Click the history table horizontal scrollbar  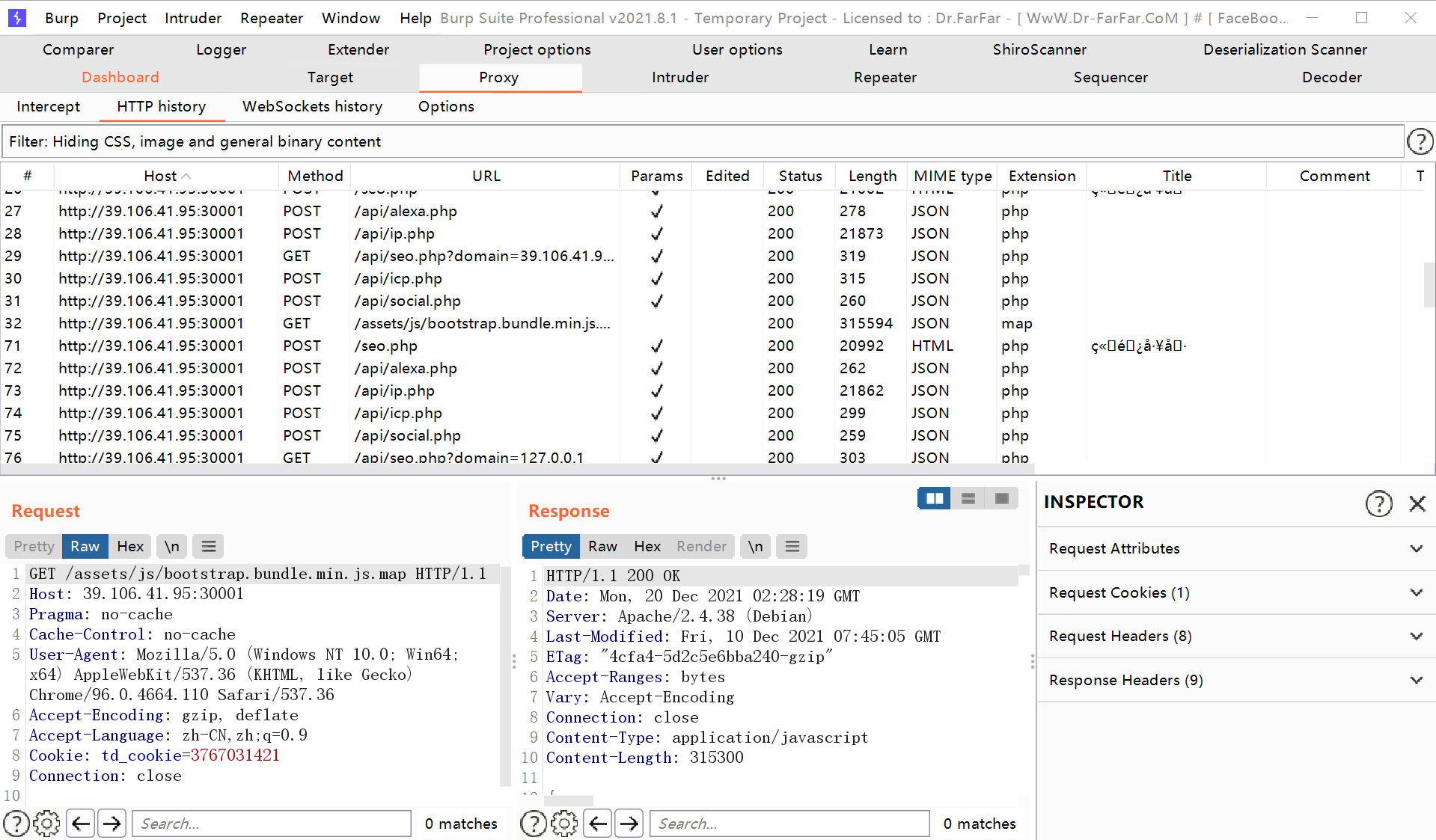[x=516, y=469]
